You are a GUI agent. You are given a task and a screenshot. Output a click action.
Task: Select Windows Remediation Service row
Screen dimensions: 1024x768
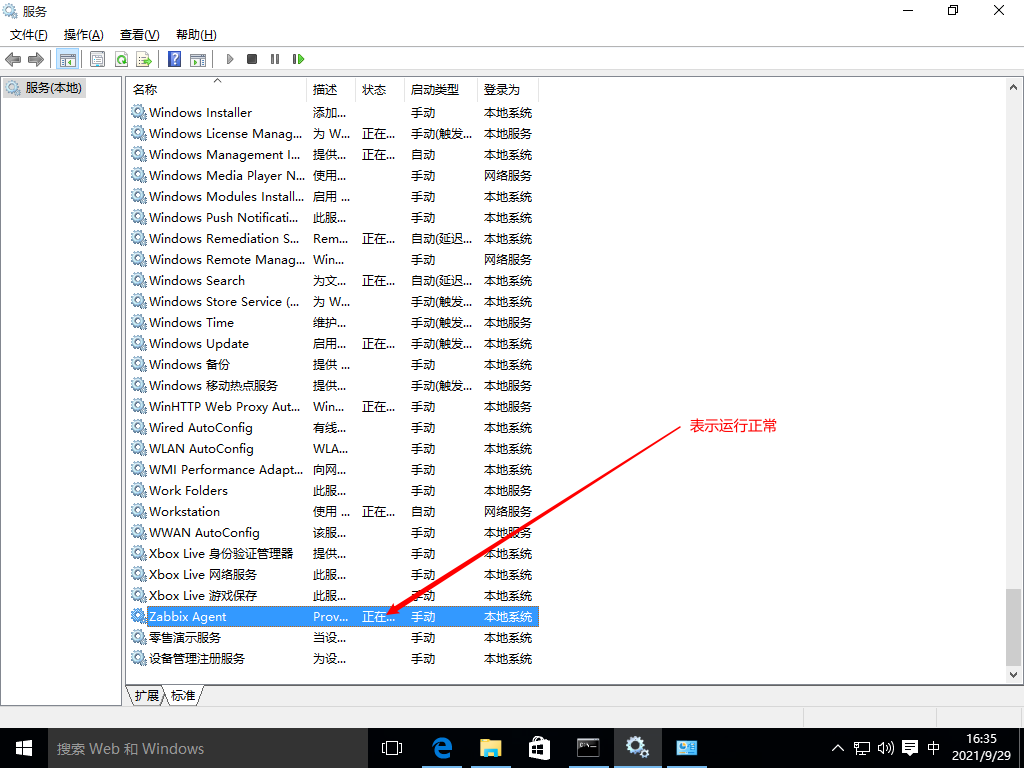pos(334,238)
